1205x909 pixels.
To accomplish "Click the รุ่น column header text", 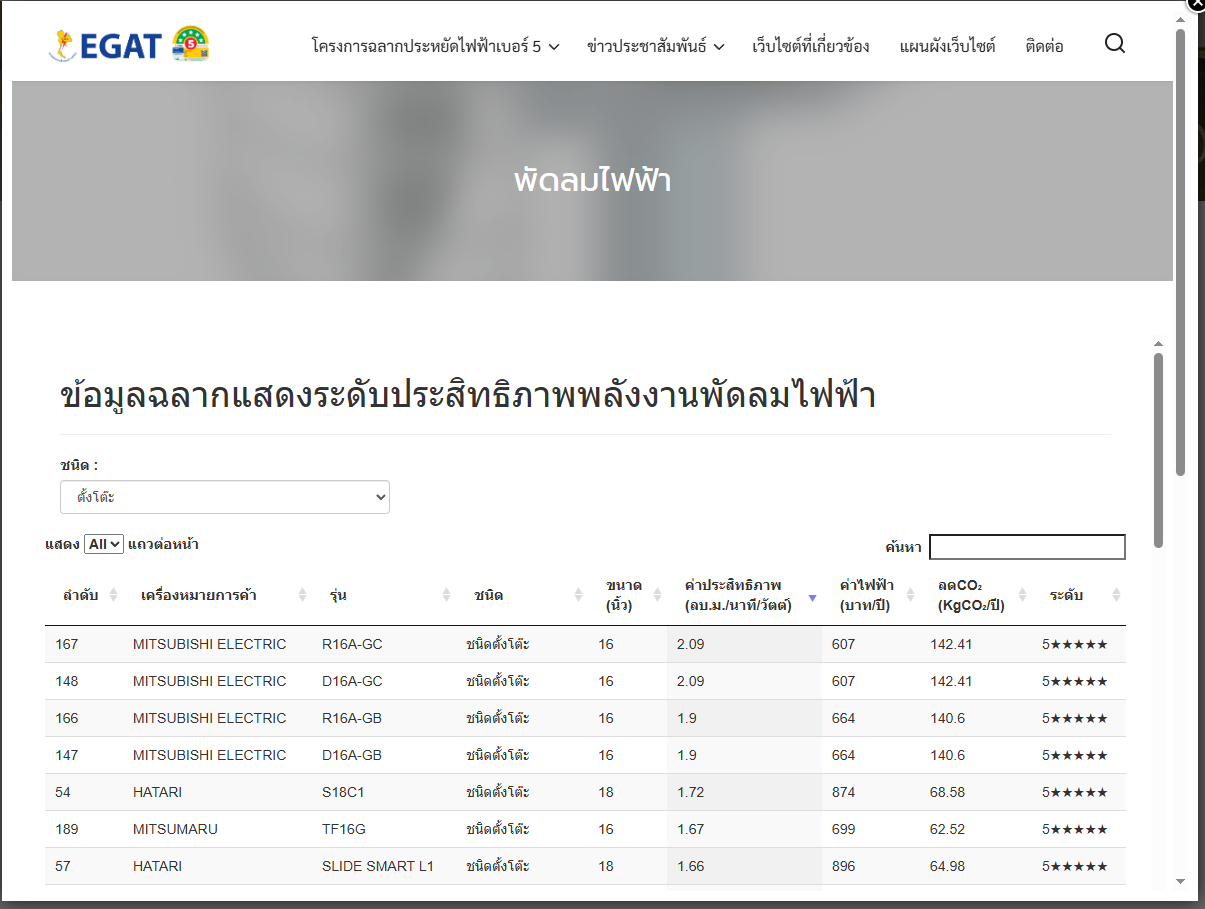I will coord(338,595).
